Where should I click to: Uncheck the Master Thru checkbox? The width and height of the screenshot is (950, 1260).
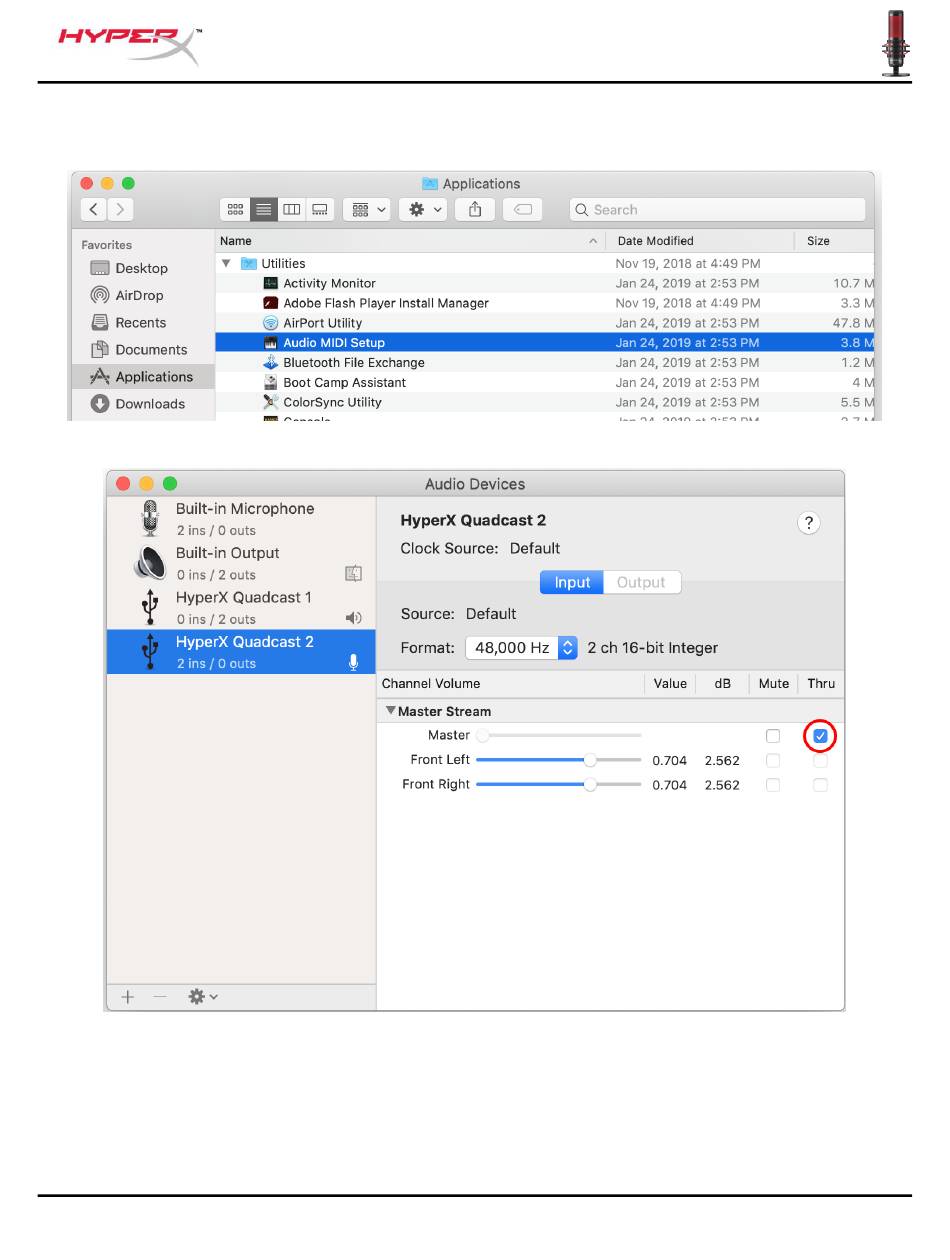pyautogui.click(x=820, y=736)
